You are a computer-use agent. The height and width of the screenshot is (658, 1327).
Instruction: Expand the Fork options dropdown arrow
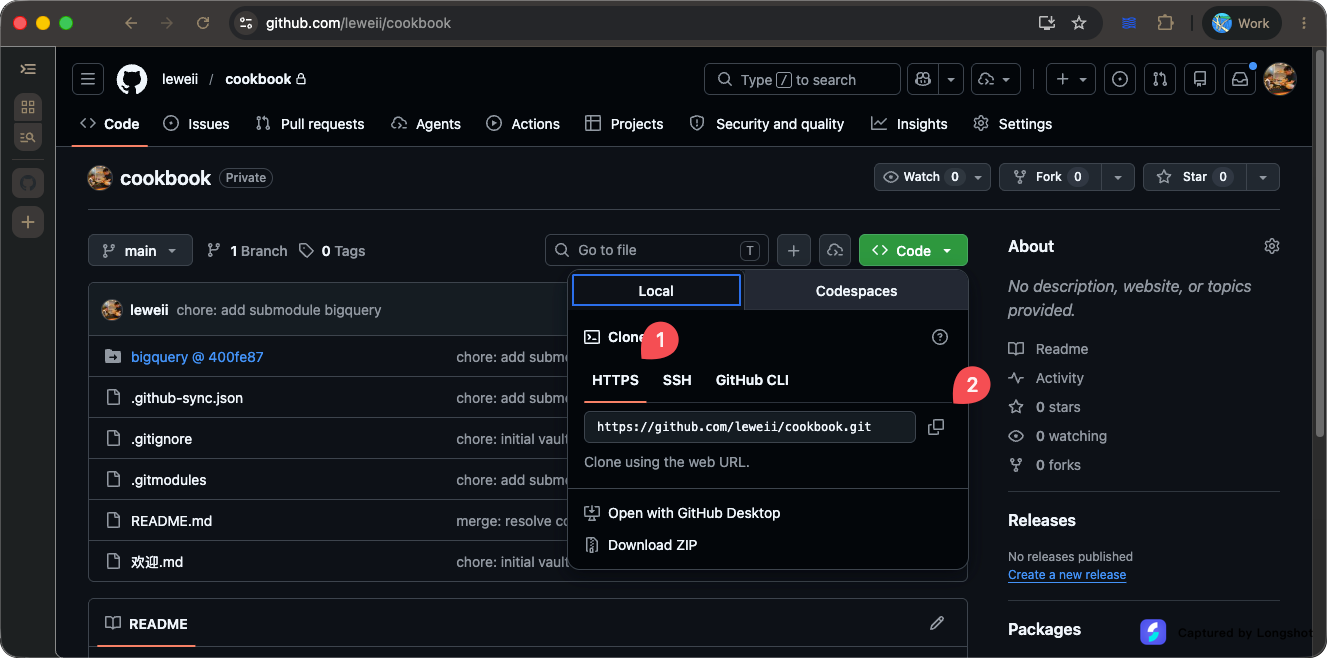(x=1118, y=177)
